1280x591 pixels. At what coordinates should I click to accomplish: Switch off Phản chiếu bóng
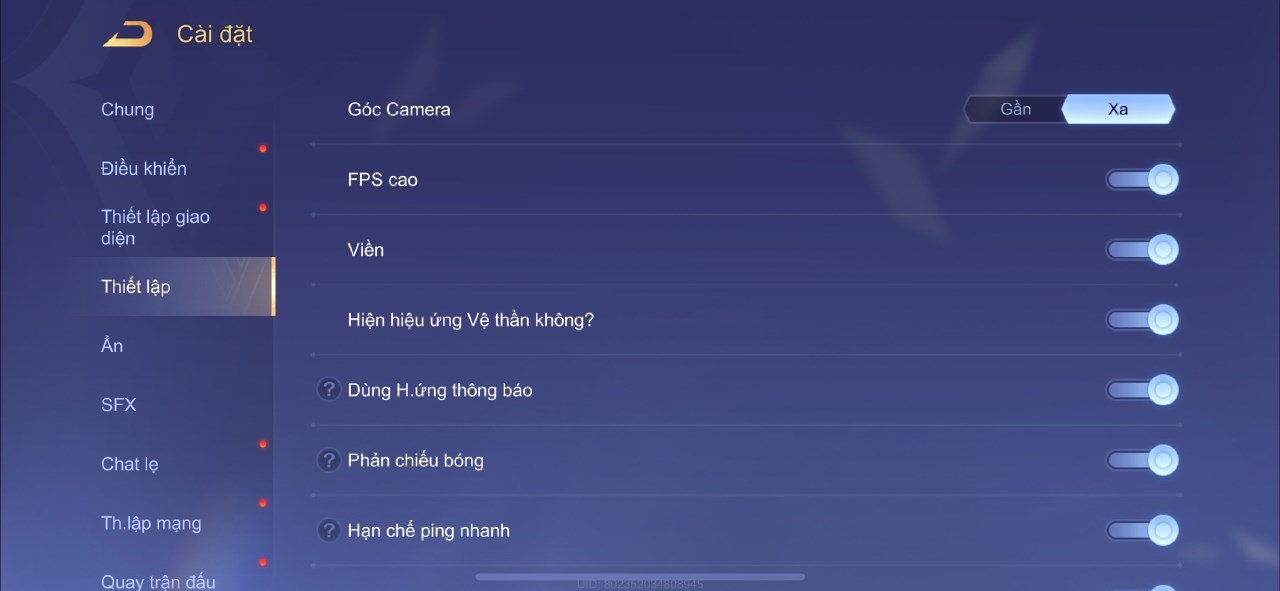1142,460
